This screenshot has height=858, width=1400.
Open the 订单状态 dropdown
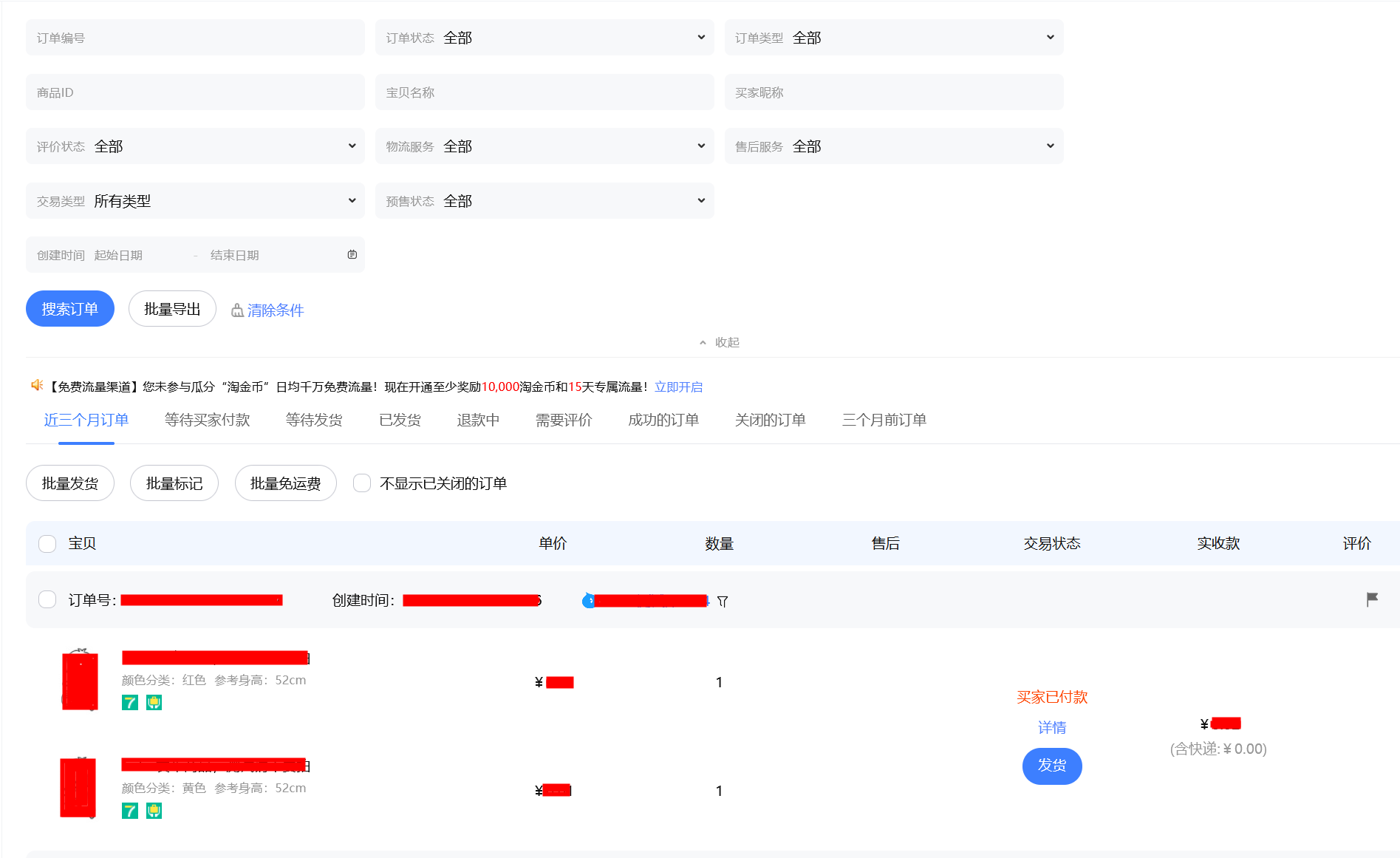pyautogui.click(x=544, y=38)
